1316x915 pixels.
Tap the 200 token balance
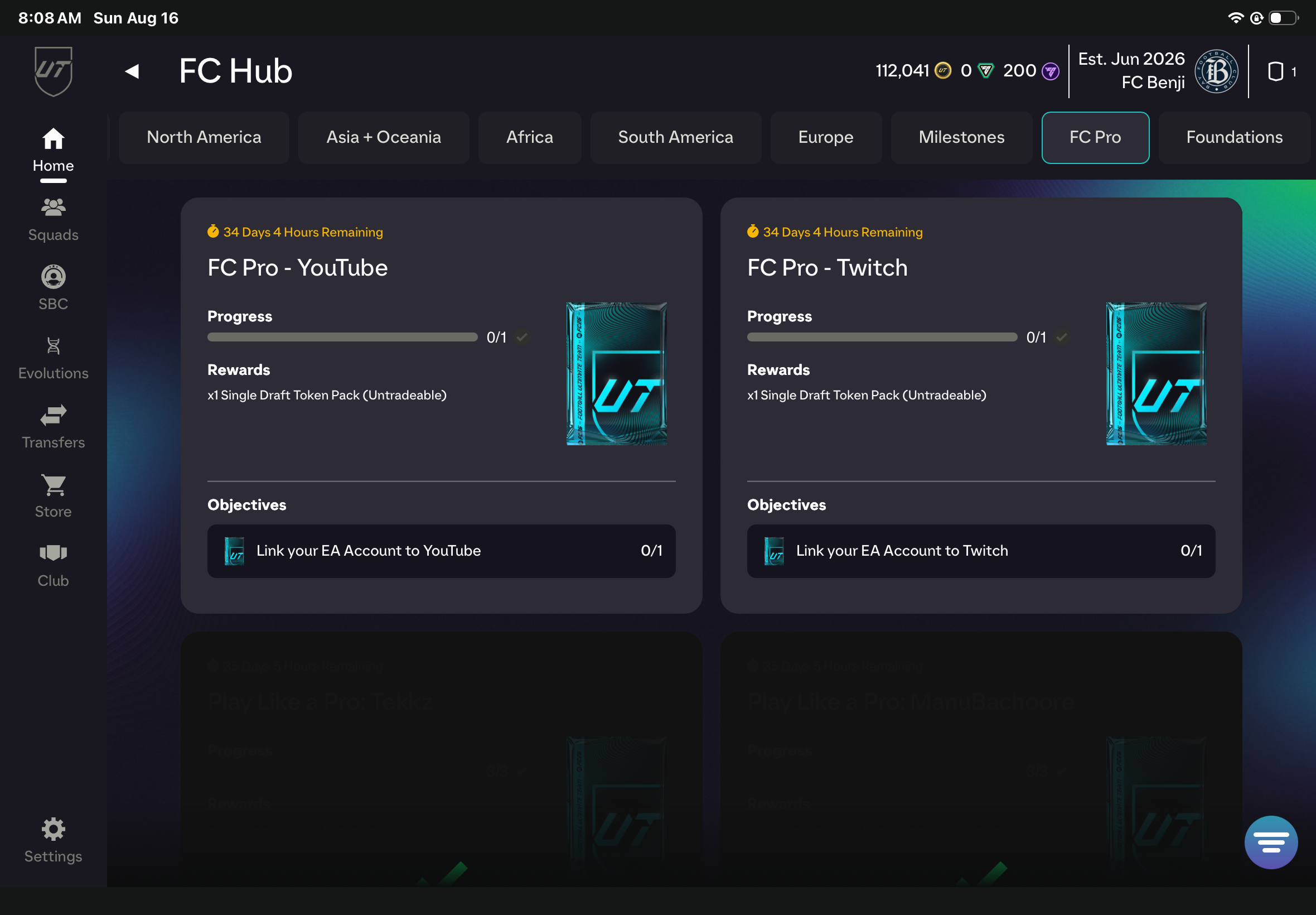point(1020,70)
